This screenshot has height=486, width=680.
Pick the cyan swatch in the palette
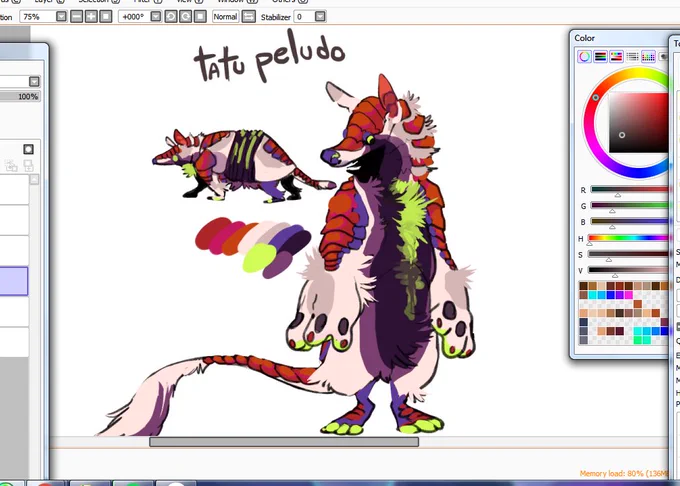pyautogui.click(x=592, y=295)
